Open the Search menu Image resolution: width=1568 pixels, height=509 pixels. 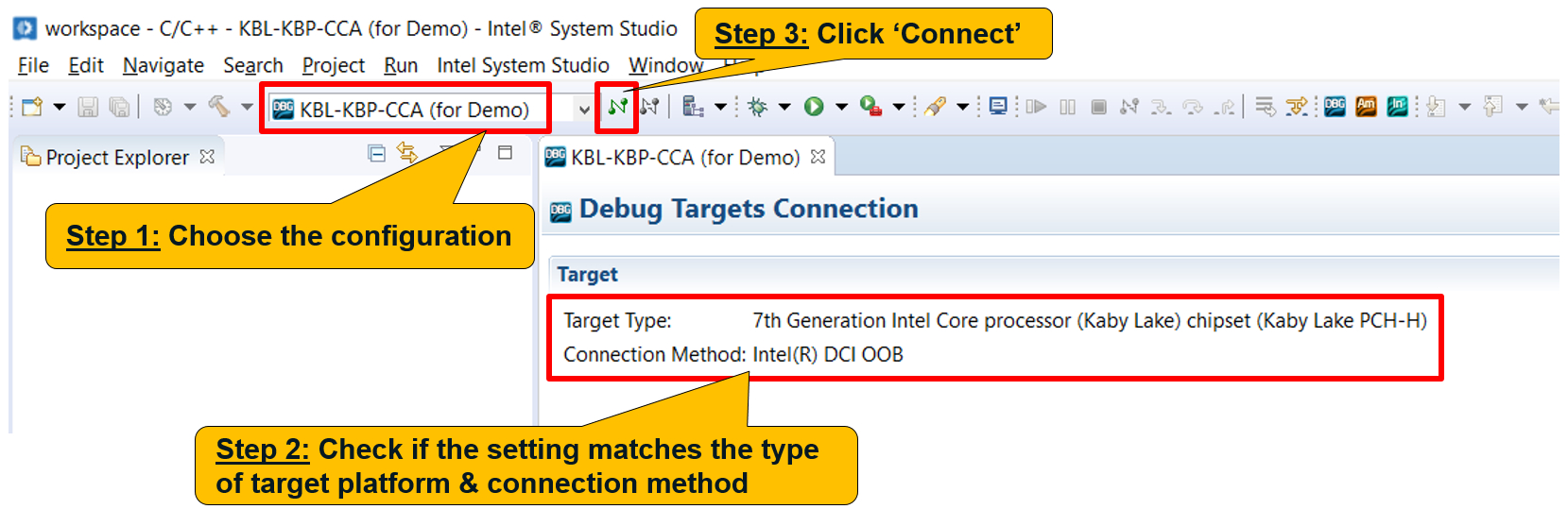click(253, 65)
